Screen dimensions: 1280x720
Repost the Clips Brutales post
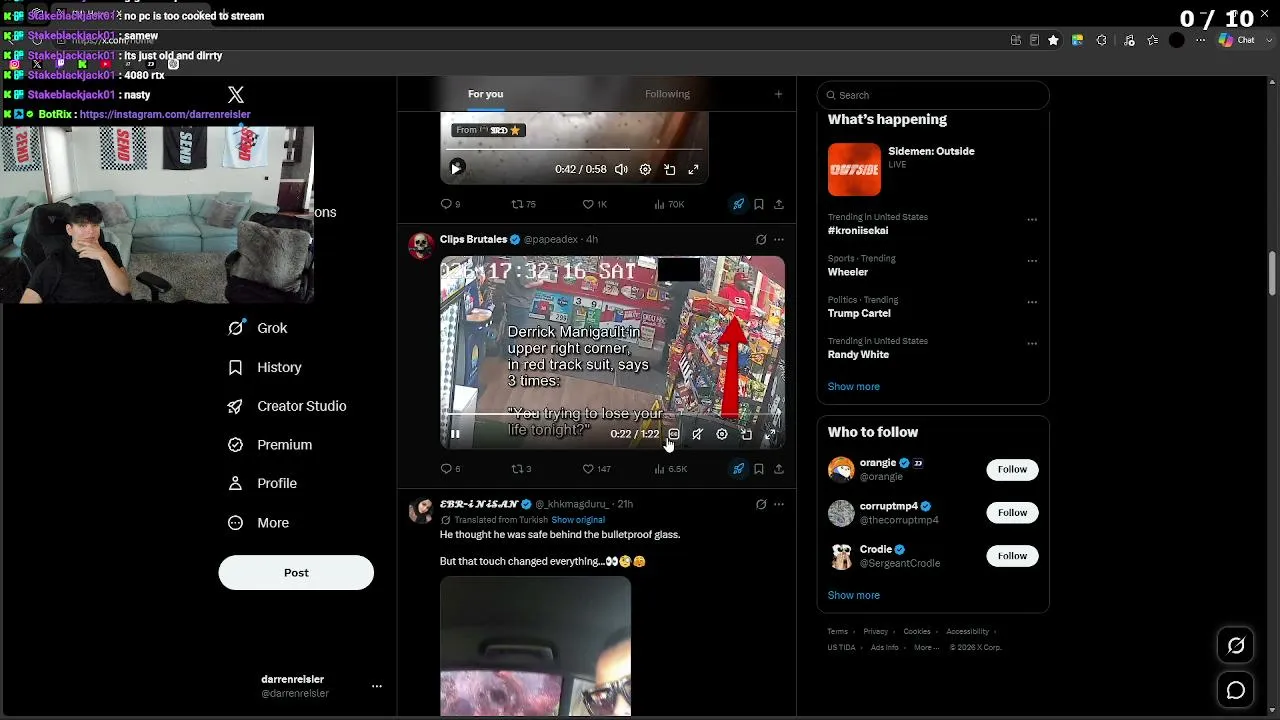(x=521, y=469)
